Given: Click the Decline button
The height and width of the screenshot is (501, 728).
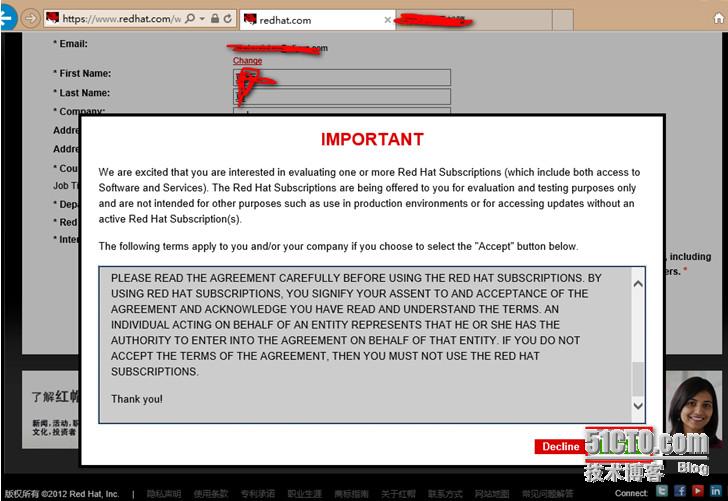Looking at the screenshot, I should [560, 446].
